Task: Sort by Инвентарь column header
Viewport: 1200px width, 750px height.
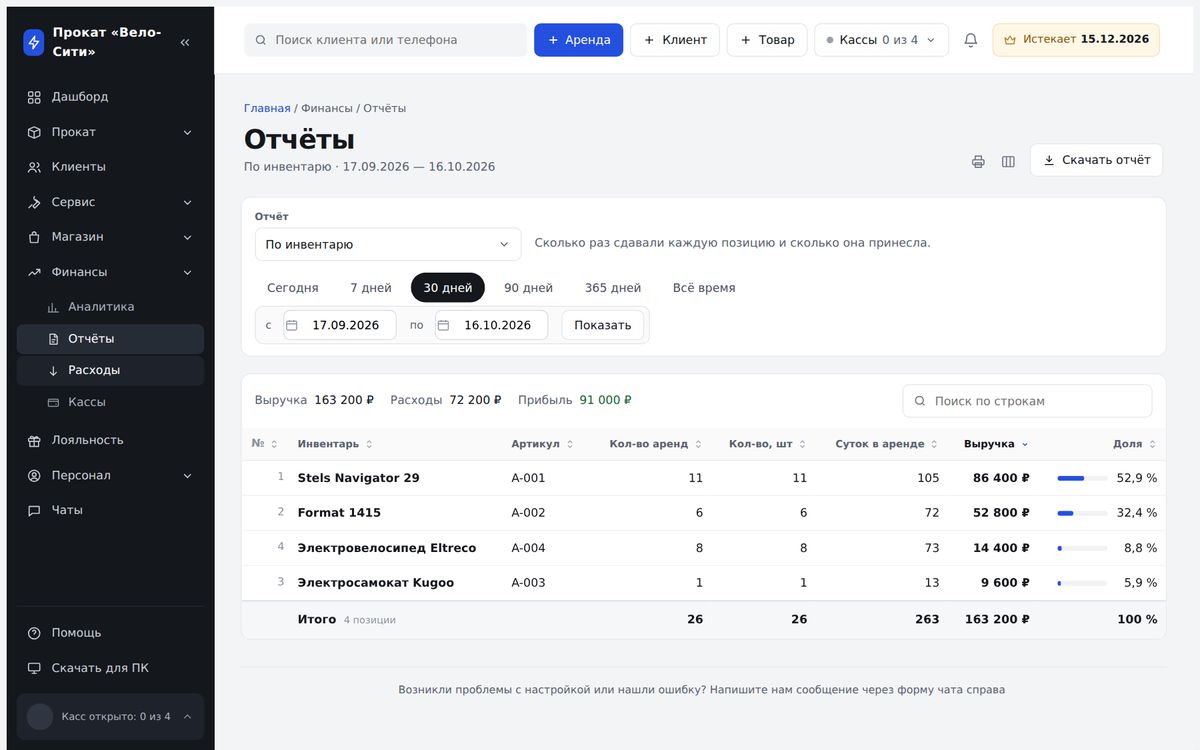Action: [335, 444]
